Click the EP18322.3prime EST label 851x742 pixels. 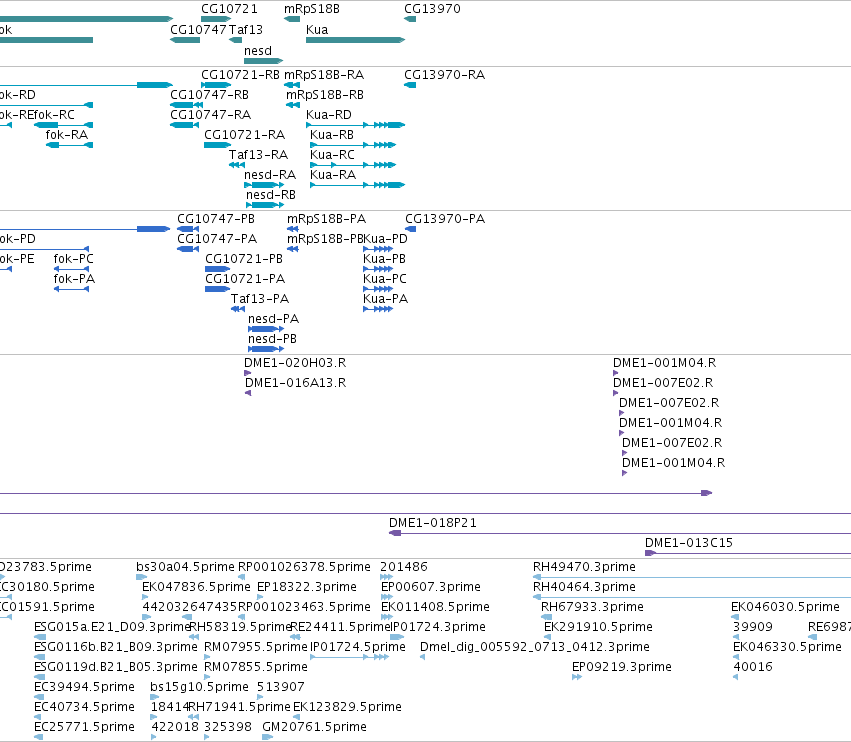point(307,587)
